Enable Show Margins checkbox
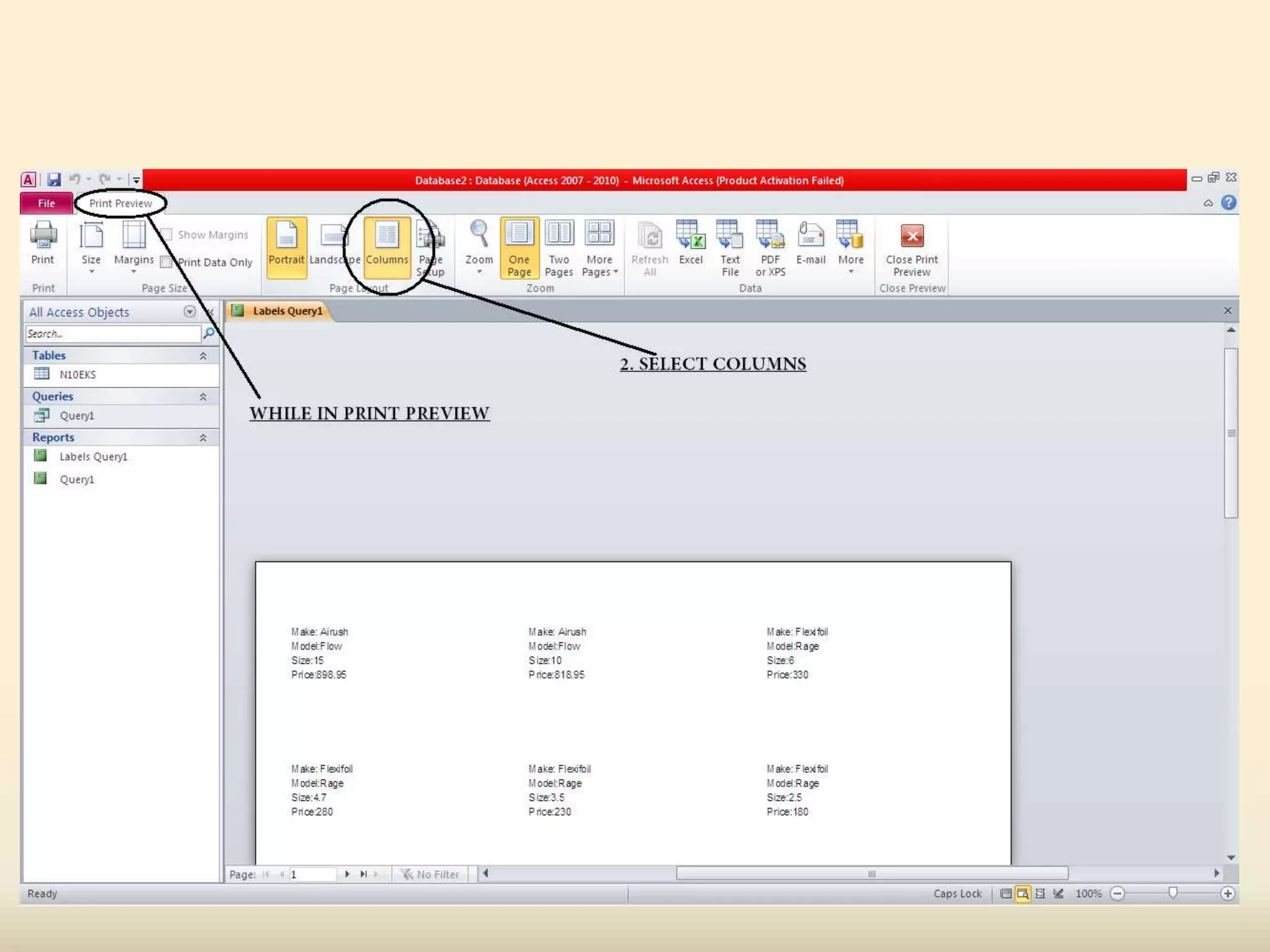1270x952 pixels. 166,235
